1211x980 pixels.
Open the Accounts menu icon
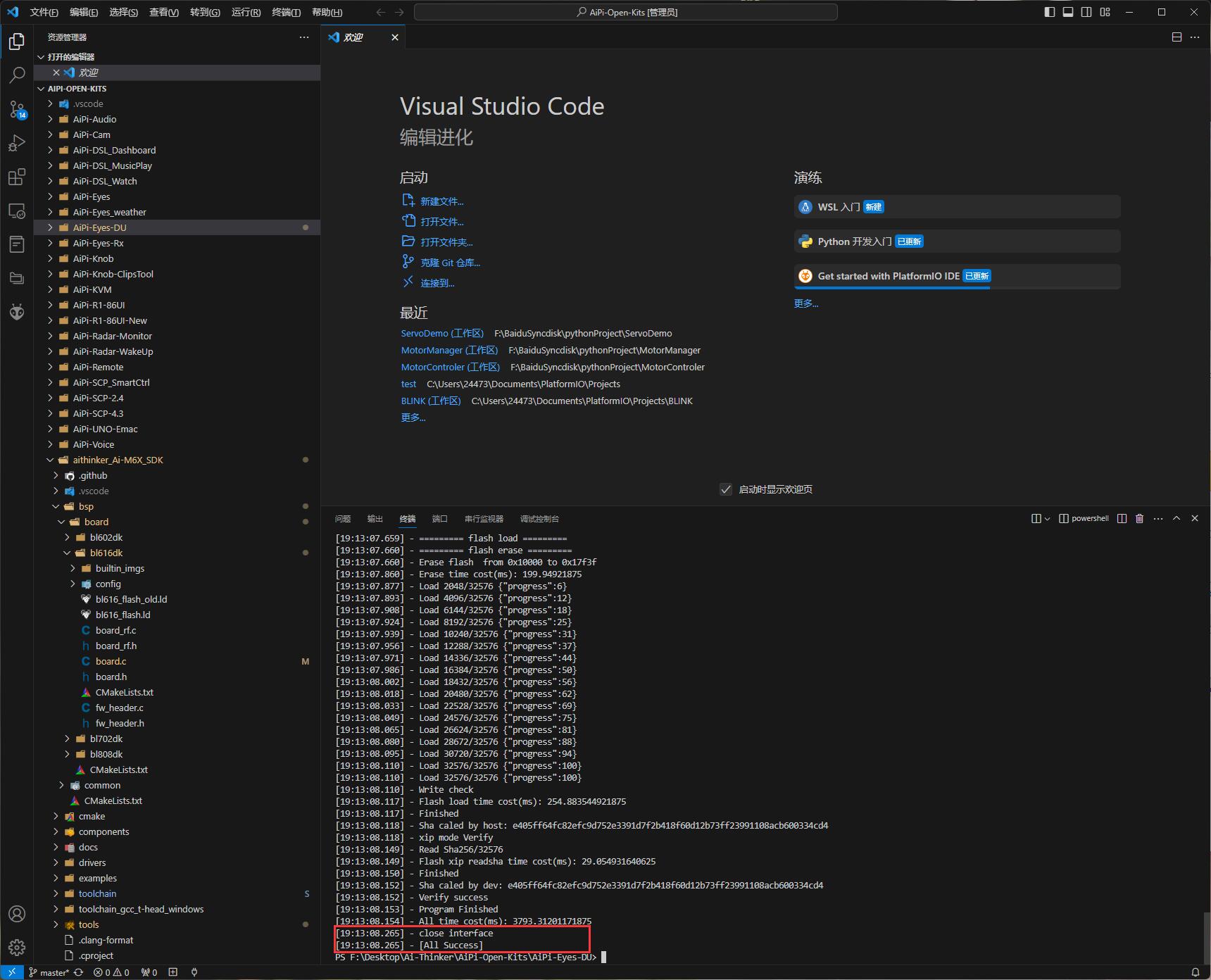click(x=17, y=914)
